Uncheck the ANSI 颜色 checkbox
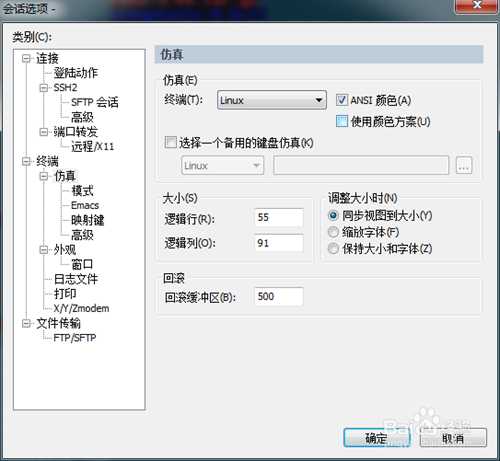This screenshot has width=500, height=461. (342, 100)
